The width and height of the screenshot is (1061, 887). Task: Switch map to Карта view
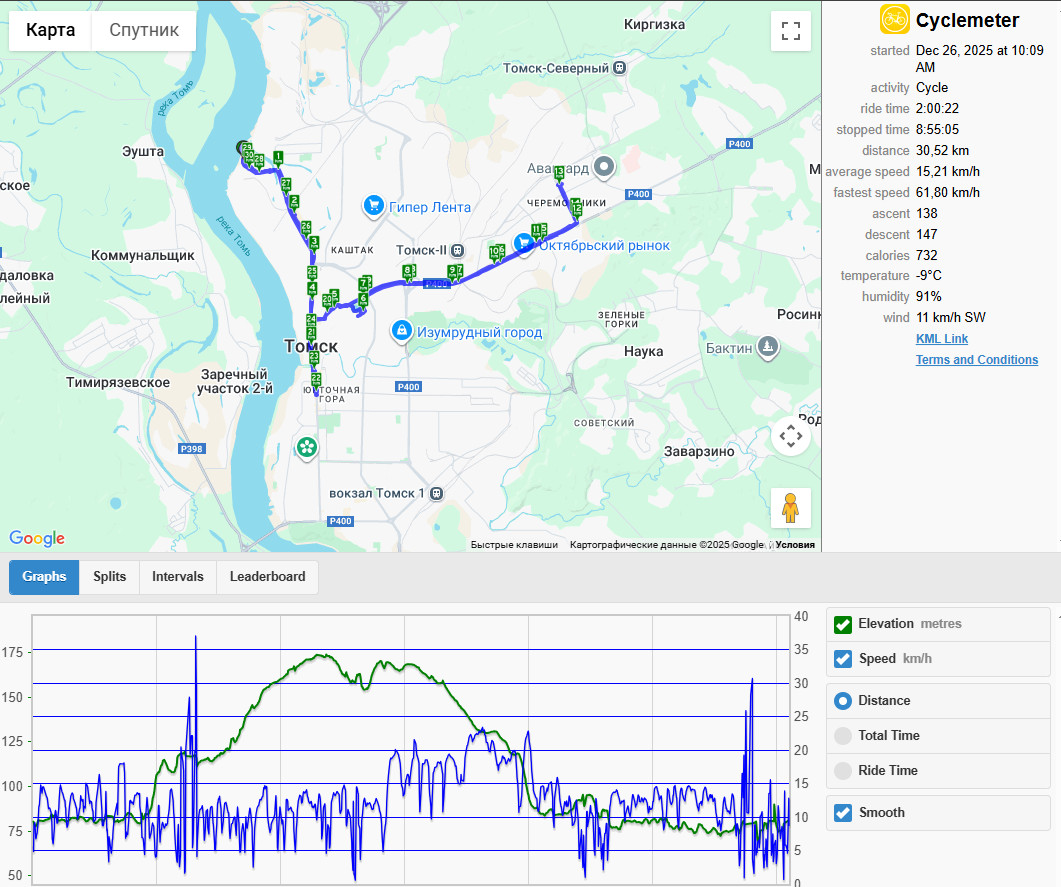(x=50, y=30)
